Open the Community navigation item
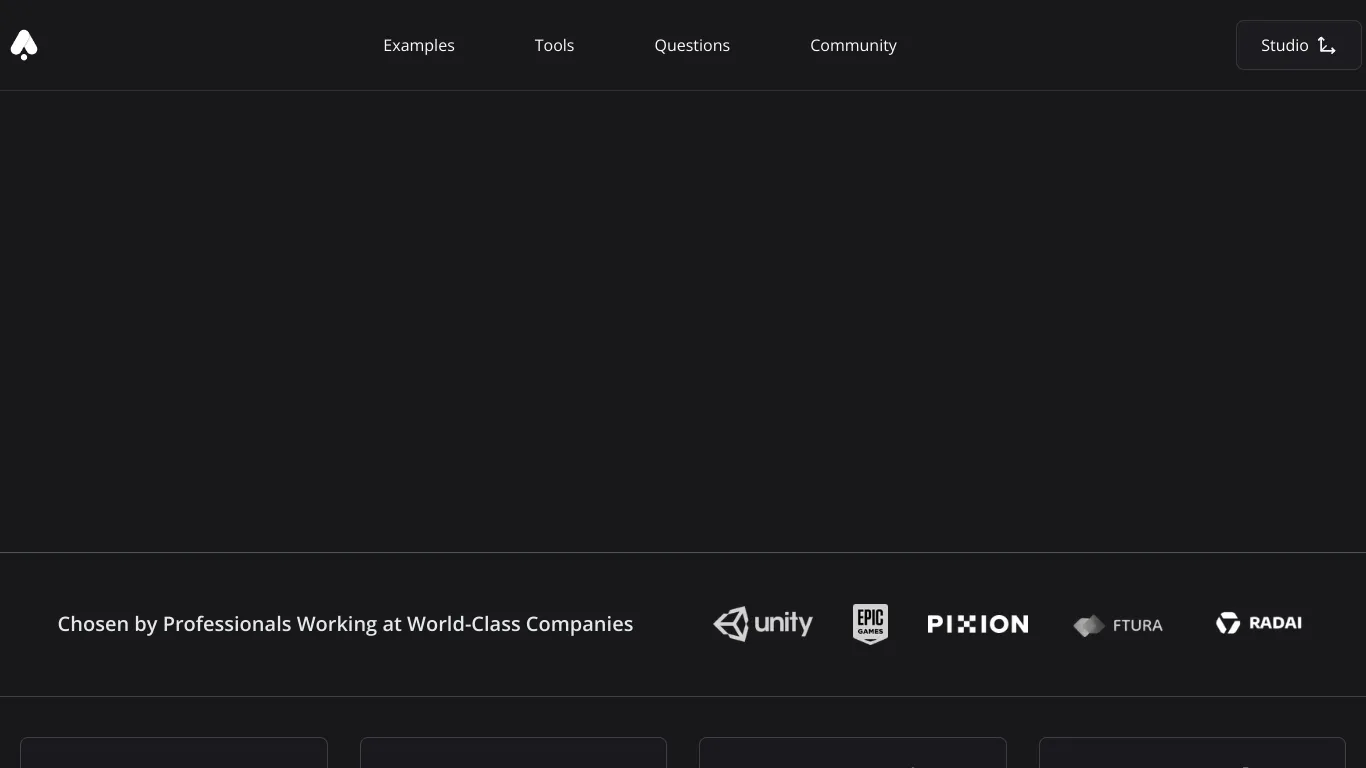The image size is (1366, 768). pyautogui.click(x=852, y=45)
